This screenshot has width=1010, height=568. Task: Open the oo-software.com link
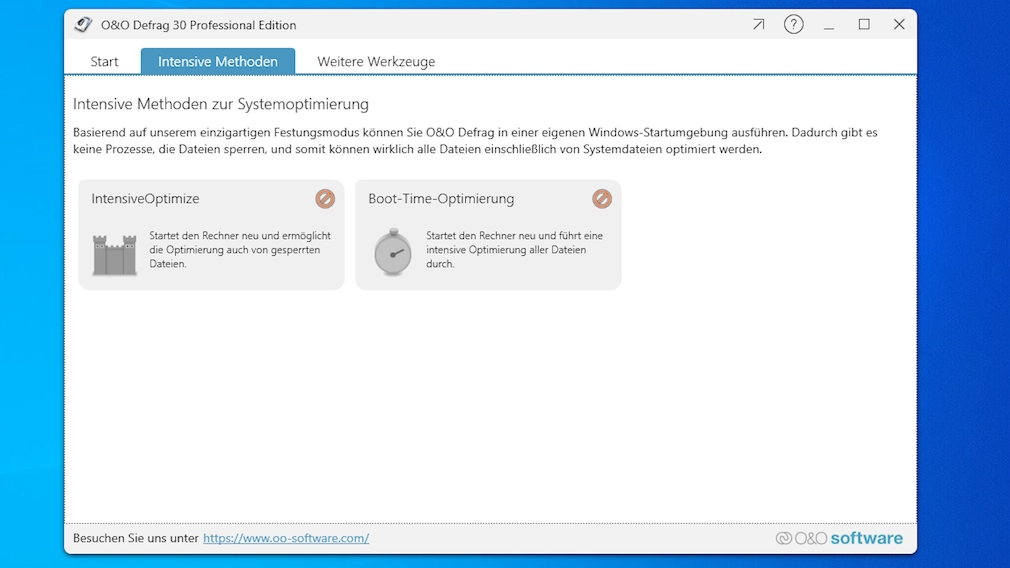[x=286, y=538]
